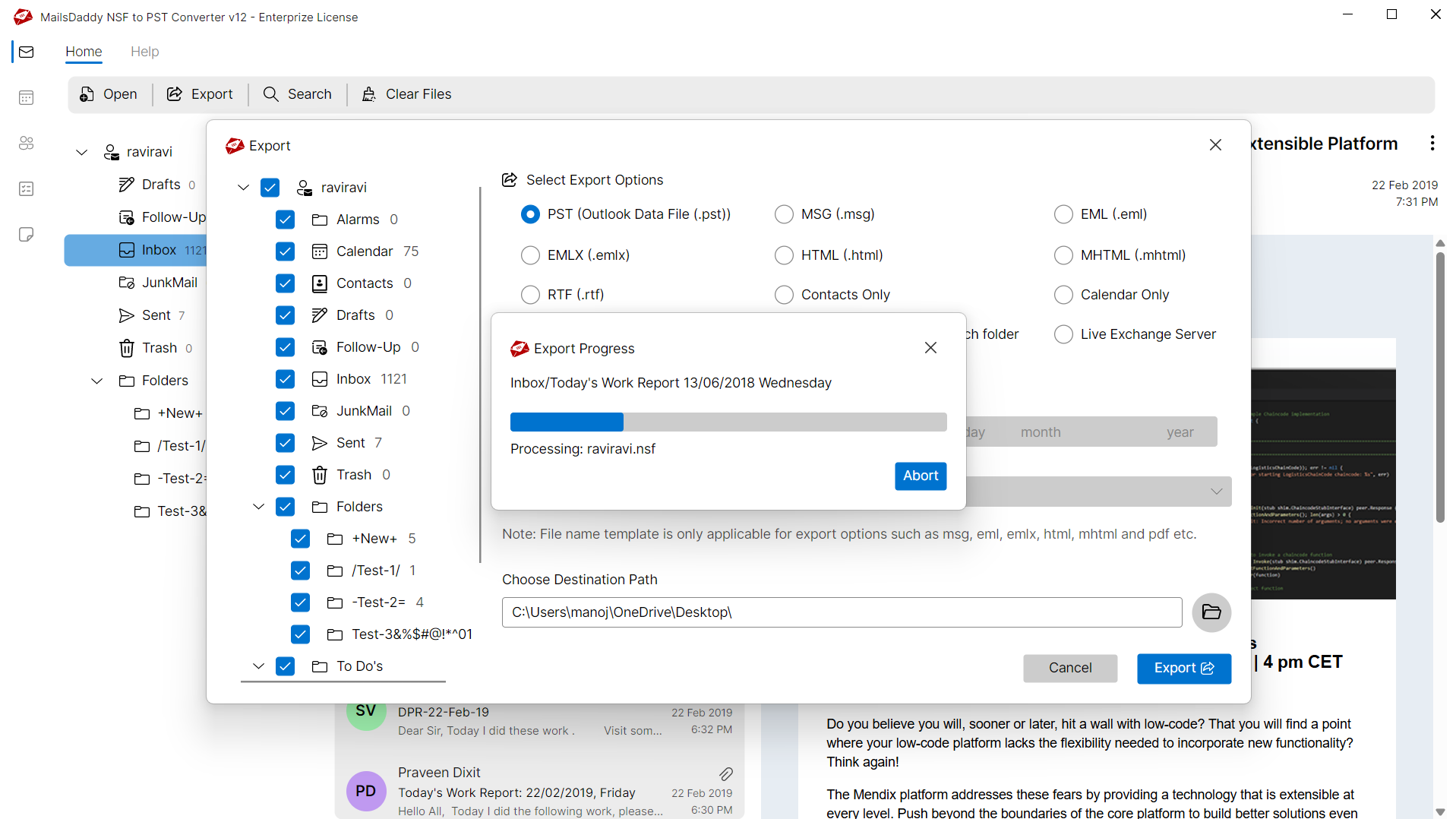Image resolution: width=1456 pixels, height=819 pixels.
Task: Select the EML (.eml) export option
Action: pos(1063,214)
